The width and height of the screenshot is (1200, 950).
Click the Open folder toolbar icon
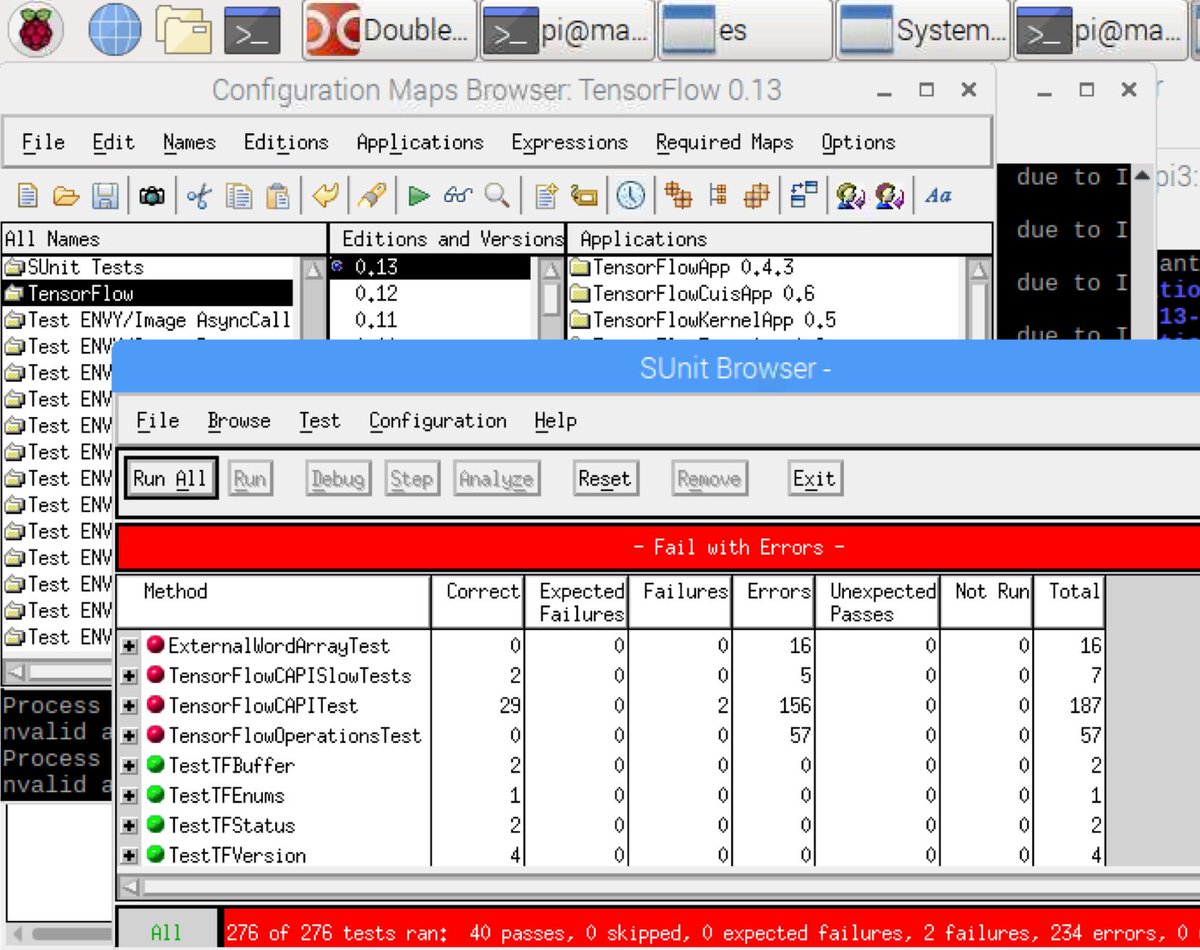click(x=66, y=196)
